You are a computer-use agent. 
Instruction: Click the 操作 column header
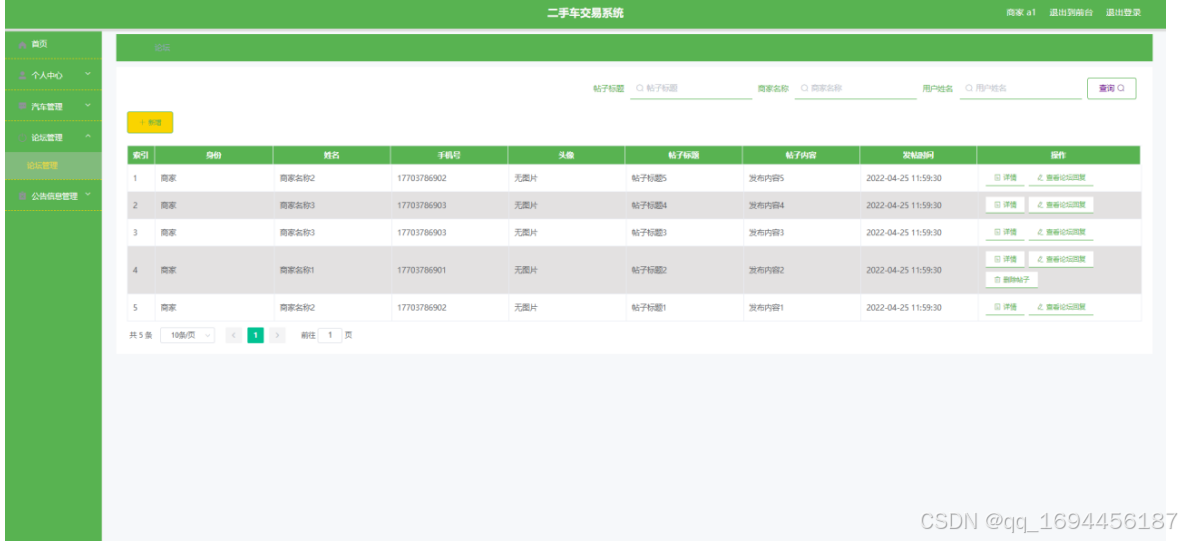(x=1059, y=155)
